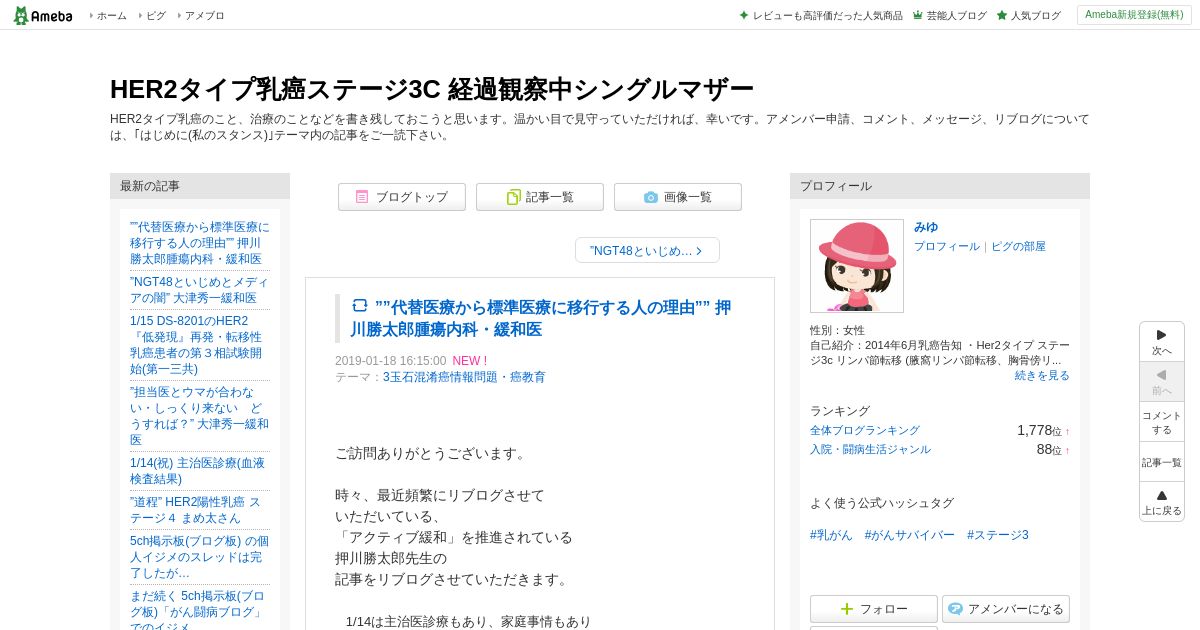Go to 画像一覧 tab

point(678,197)
